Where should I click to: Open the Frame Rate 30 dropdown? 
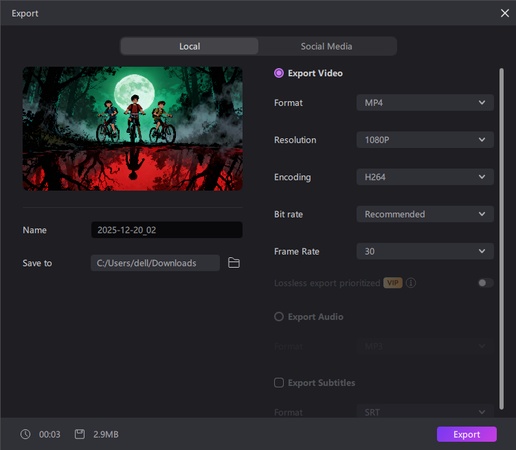425,251
